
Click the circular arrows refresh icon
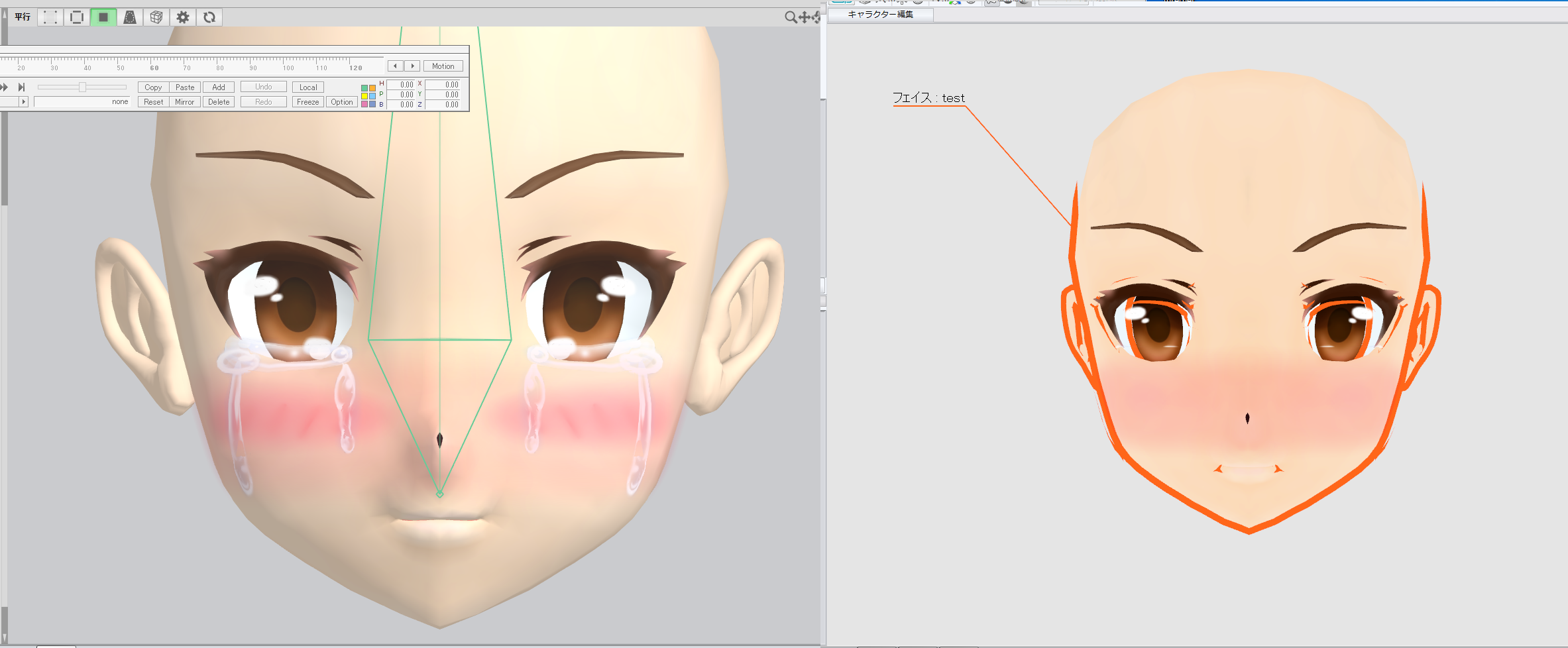coord(209,17)
